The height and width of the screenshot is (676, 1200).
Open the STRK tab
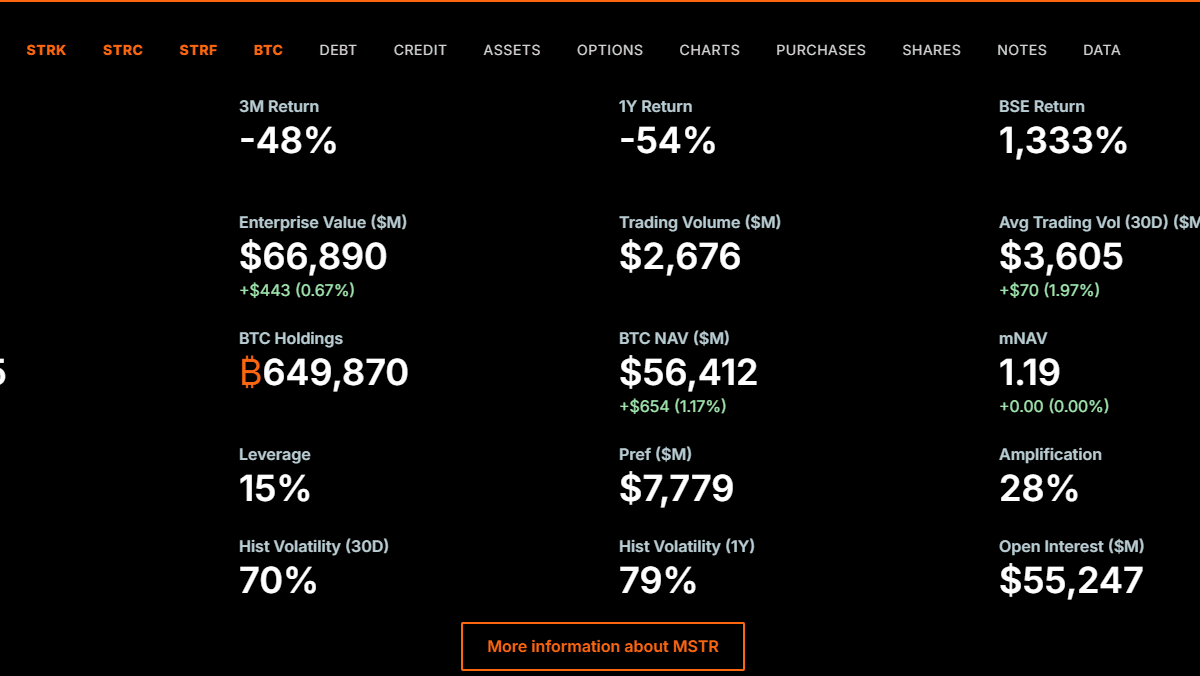[x=46, y=50]
